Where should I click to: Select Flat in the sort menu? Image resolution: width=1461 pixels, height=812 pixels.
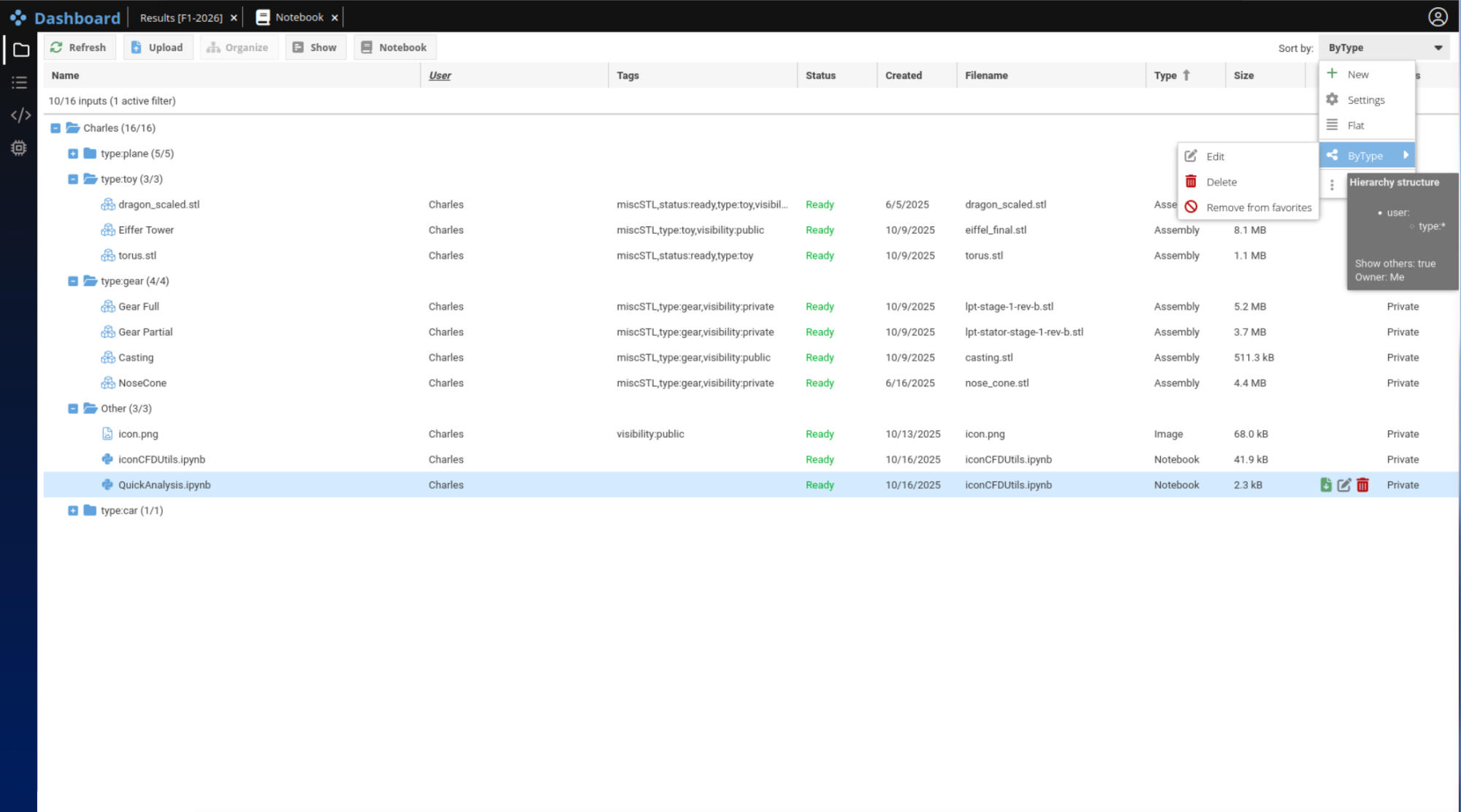(1356, 126)
